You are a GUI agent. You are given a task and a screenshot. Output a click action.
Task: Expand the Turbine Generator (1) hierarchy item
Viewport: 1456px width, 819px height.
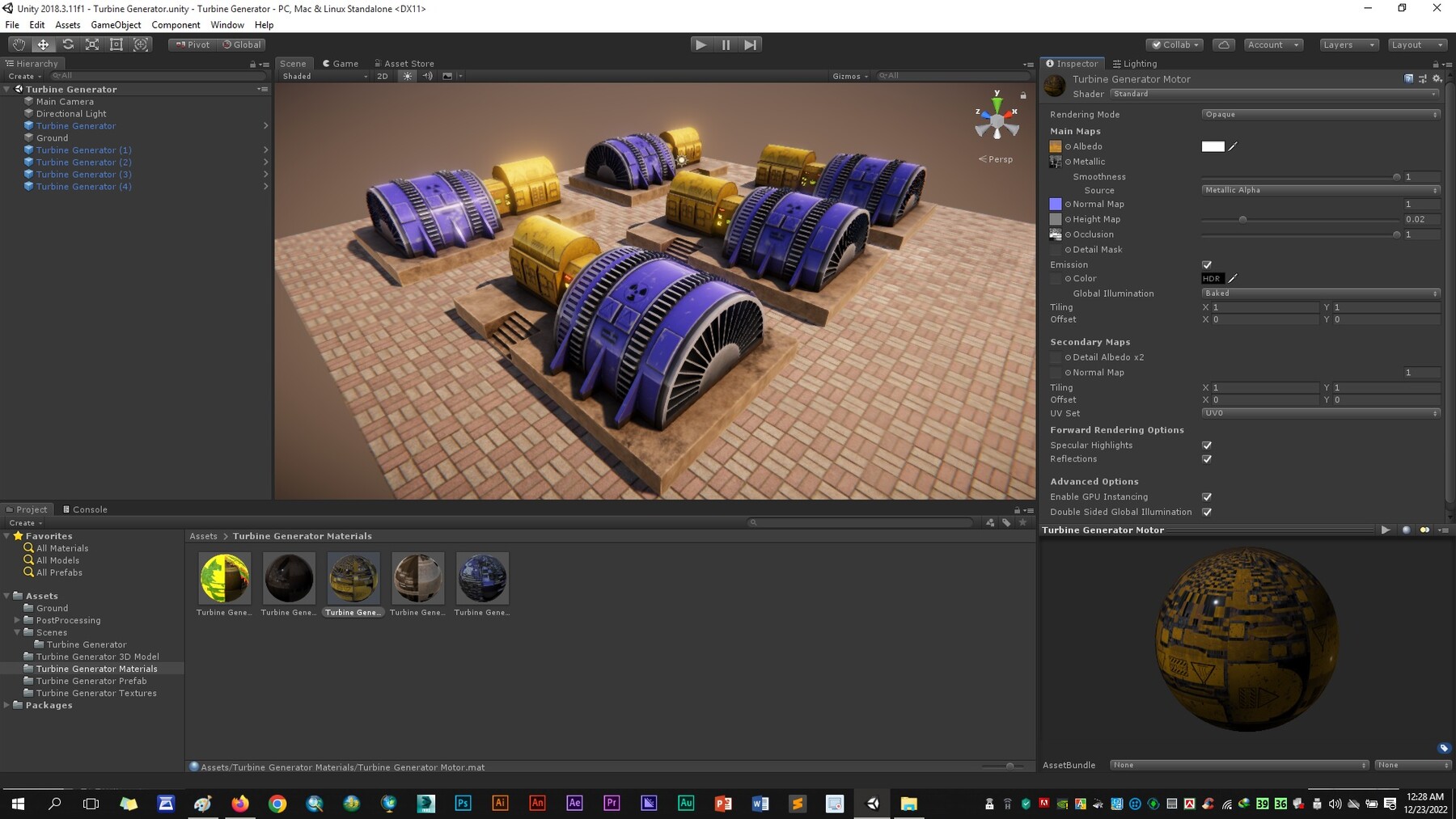point(265,150)
